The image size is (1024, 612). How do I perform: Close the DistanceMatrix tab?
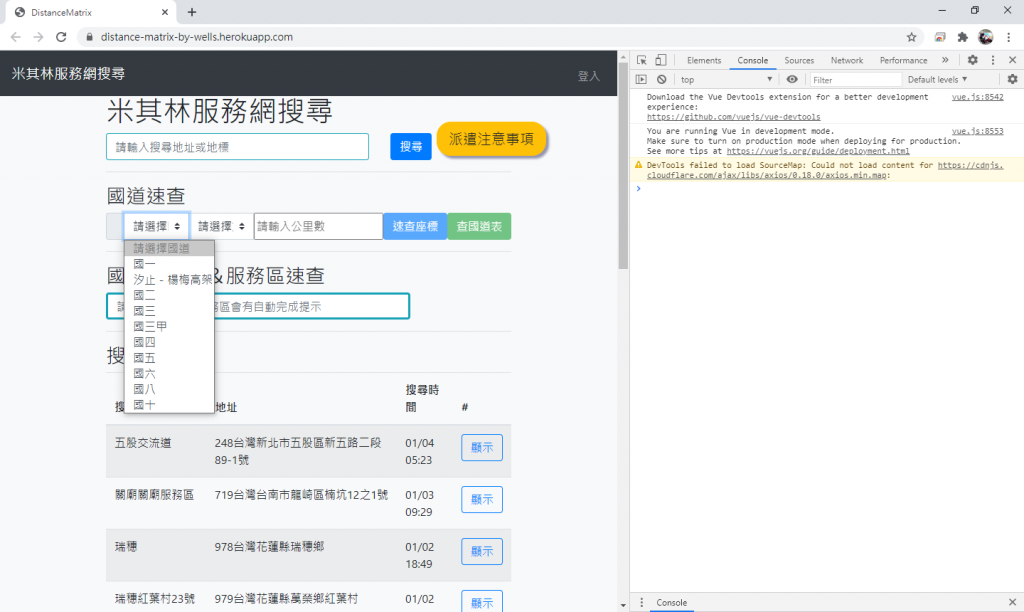165,12
